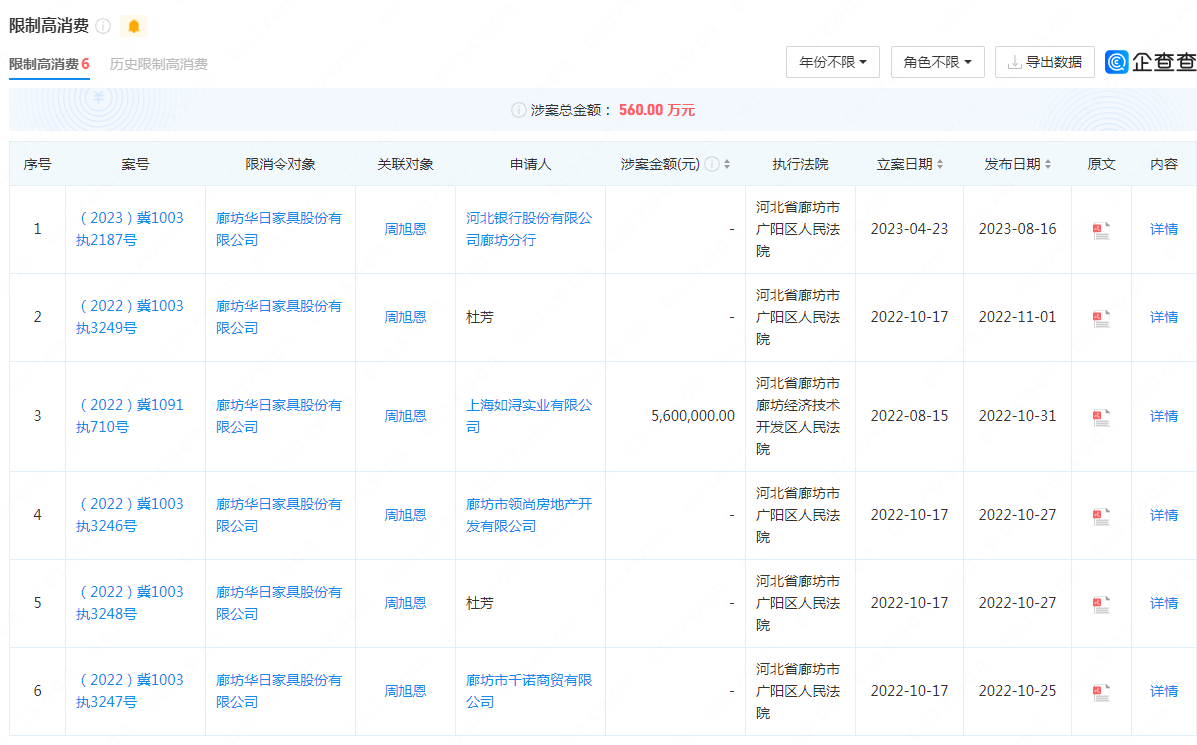Image resolution: width=1197 pixels, height=745 pixels.
Task: Open applicant 廊坊市千诺商贸有限公司
Action: (529, 691)
